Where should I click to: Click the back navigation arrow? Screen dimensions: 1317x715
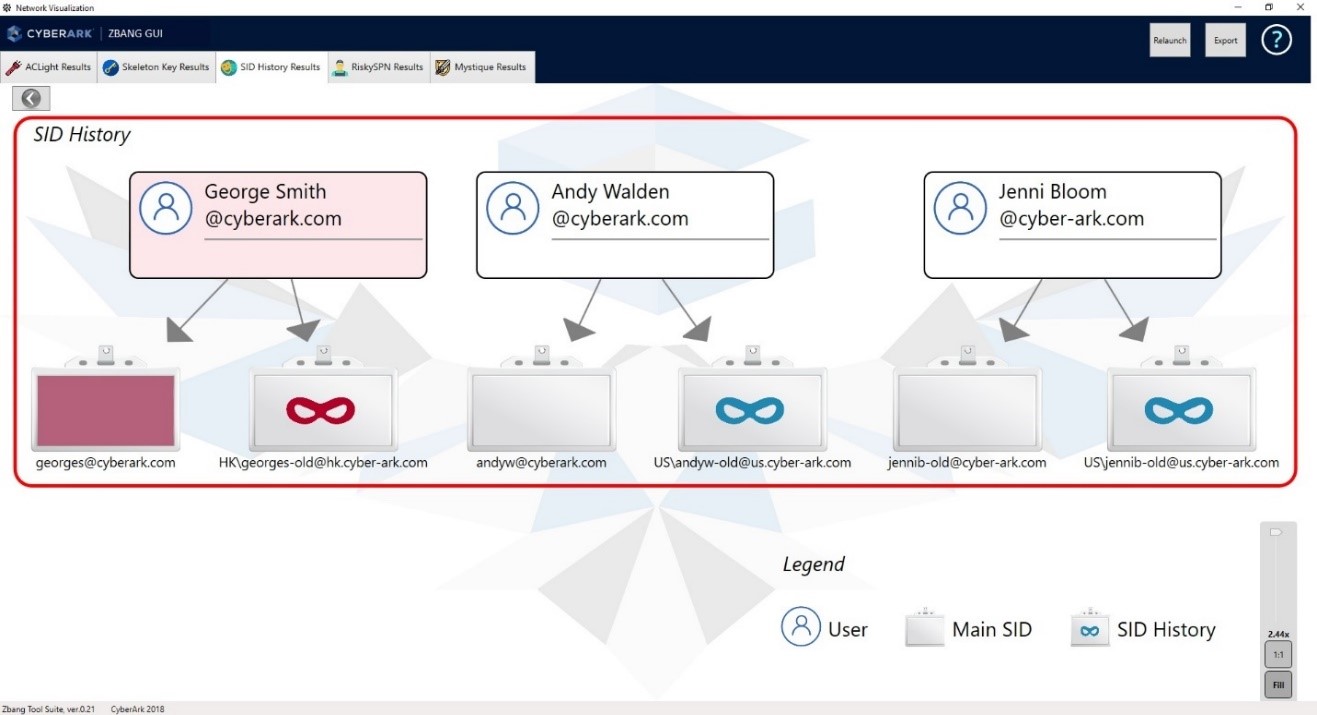(x=30, y=98)
